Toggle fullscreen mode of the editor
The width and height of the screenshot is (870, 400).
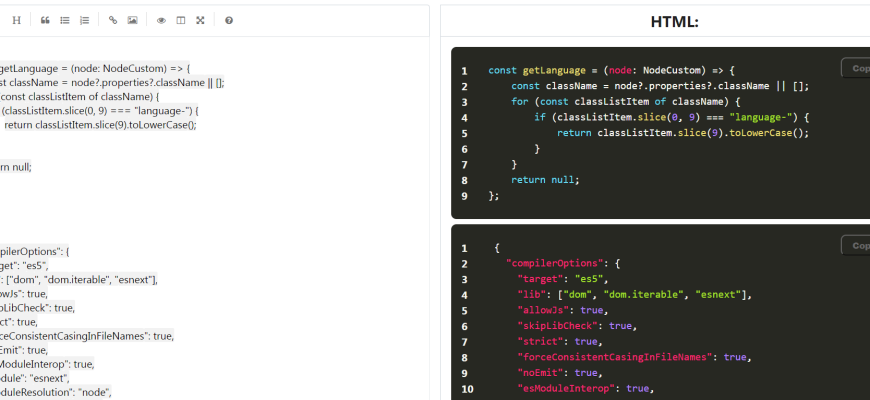point(200,20)
